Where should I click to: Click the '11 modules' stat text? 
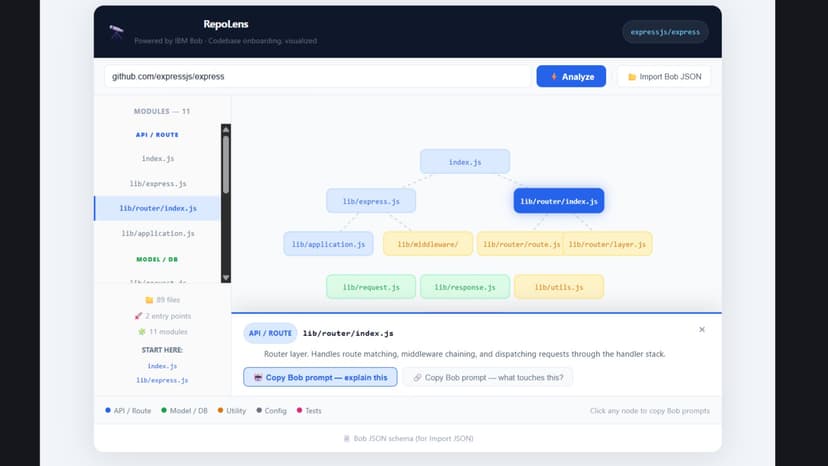(x=168, y=332)
